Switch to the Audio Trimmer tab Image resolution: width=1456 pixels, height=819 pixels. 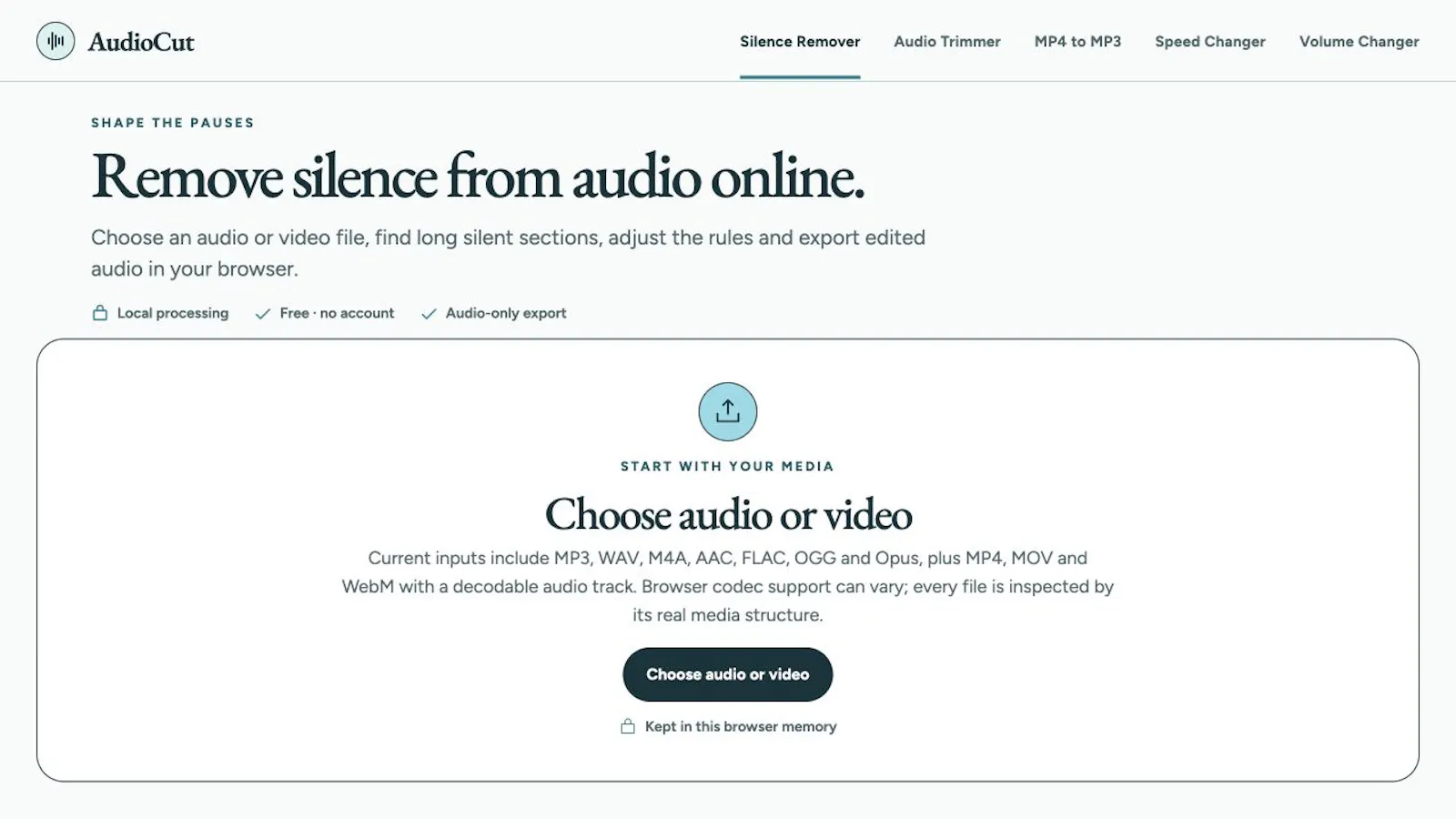pyautogui.click(x=947, y=42)
